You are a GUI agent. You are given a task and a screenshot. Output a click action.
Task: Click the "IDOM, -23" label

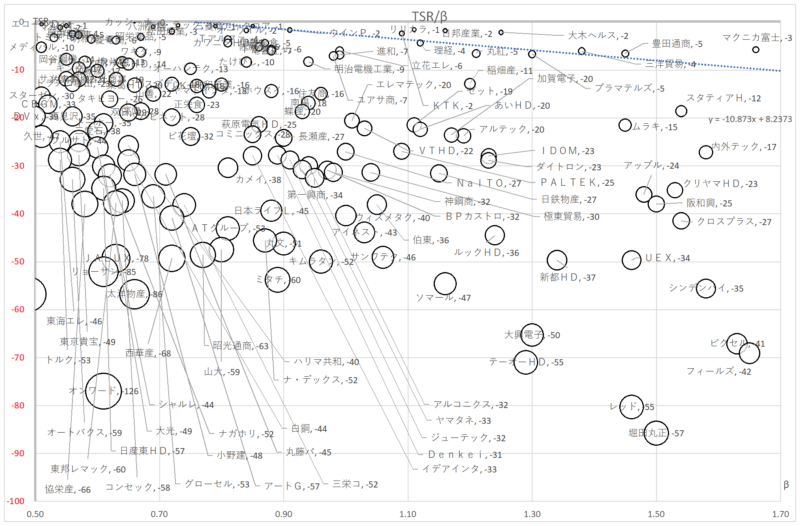pyautogui.click(x=568, y=151)
